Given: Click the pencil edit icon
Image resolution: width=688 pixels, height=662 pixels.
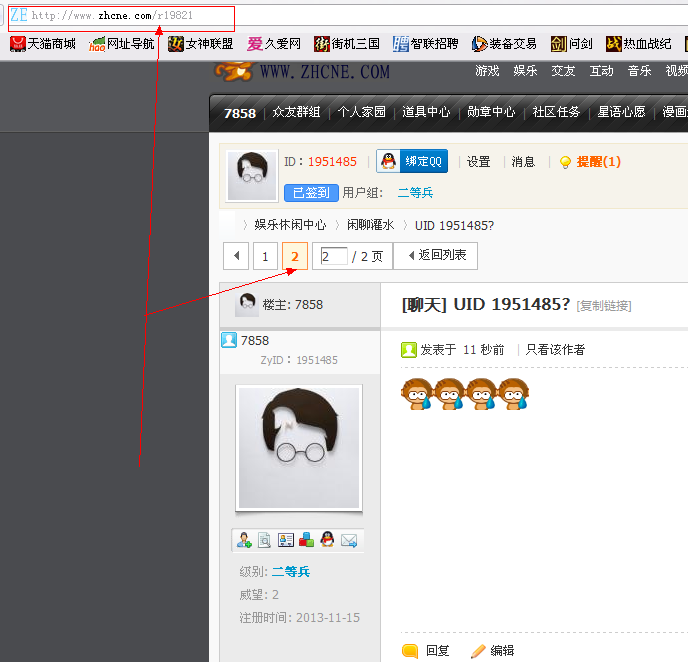Looking at the screenshot, I should (478, 651).
